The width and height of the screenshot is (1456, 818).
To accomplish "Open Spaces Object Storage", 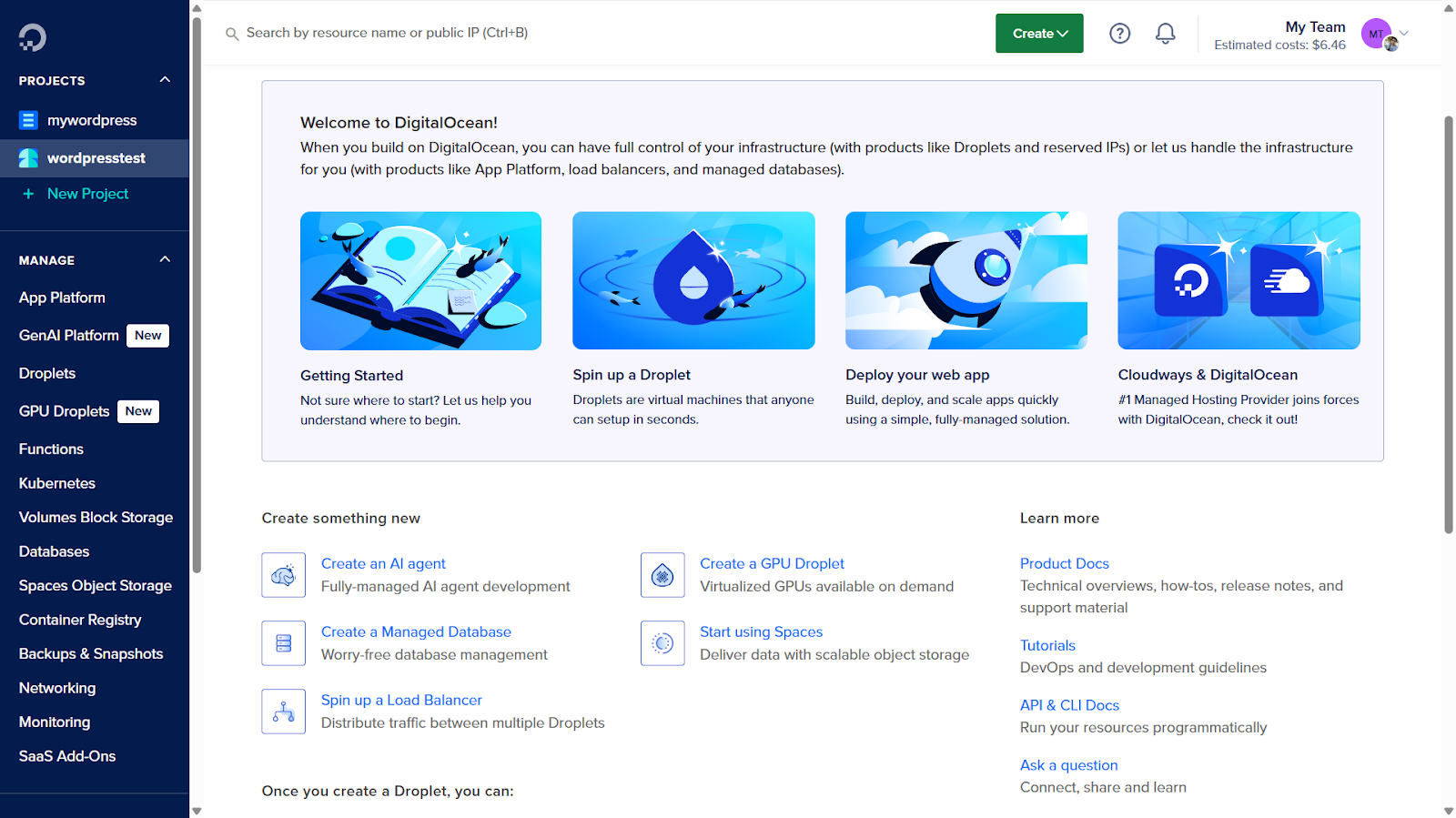I will click(x=95, y=586).
